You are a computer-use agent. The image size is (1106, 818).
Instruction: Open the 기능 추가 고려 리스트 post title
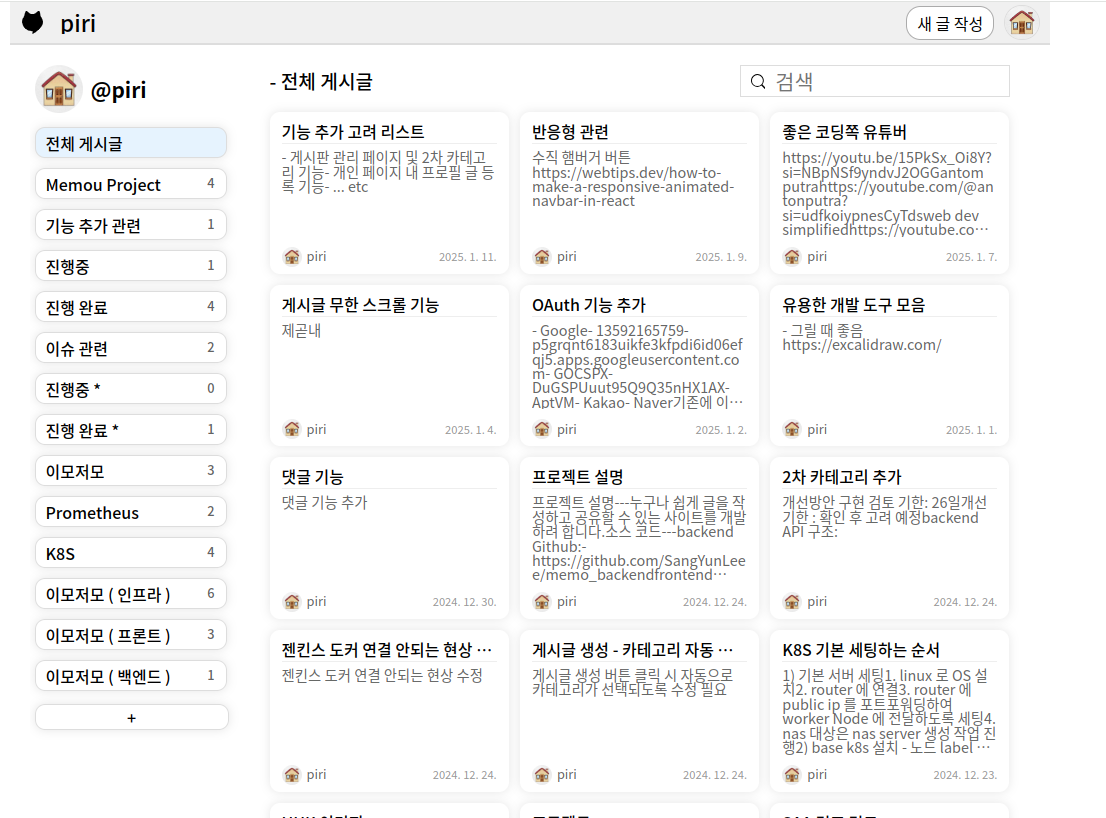pos(353,132)
